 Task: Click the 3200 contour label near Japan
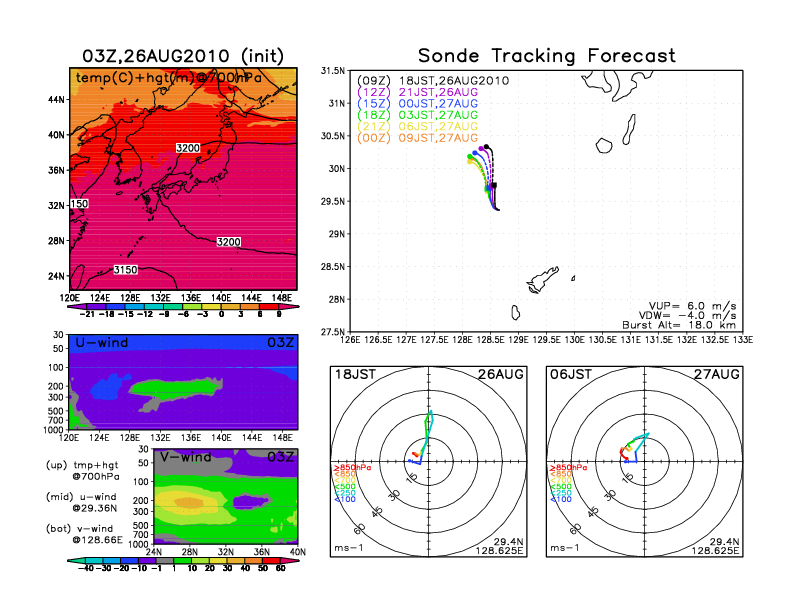click(x=188, y=148)
